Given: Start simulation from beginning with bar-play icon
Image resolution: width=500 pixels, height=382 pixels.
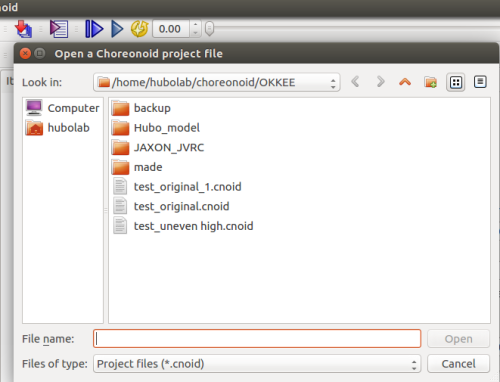Looking at the screenshot, I should (94, 29).
